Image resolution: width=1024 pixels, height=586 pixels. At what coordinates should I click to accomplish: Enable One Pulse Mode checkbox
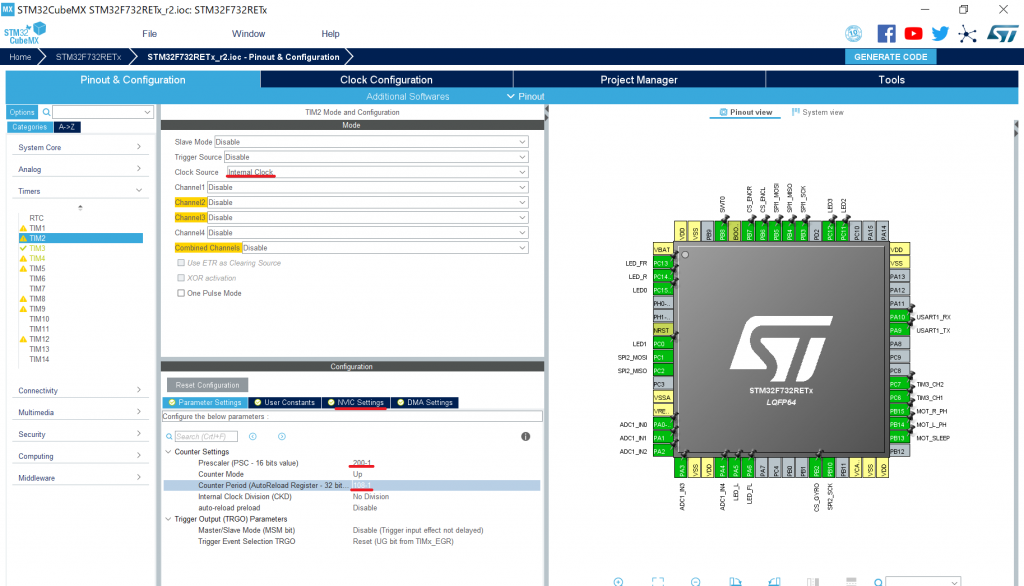click(x=181, y=293)
